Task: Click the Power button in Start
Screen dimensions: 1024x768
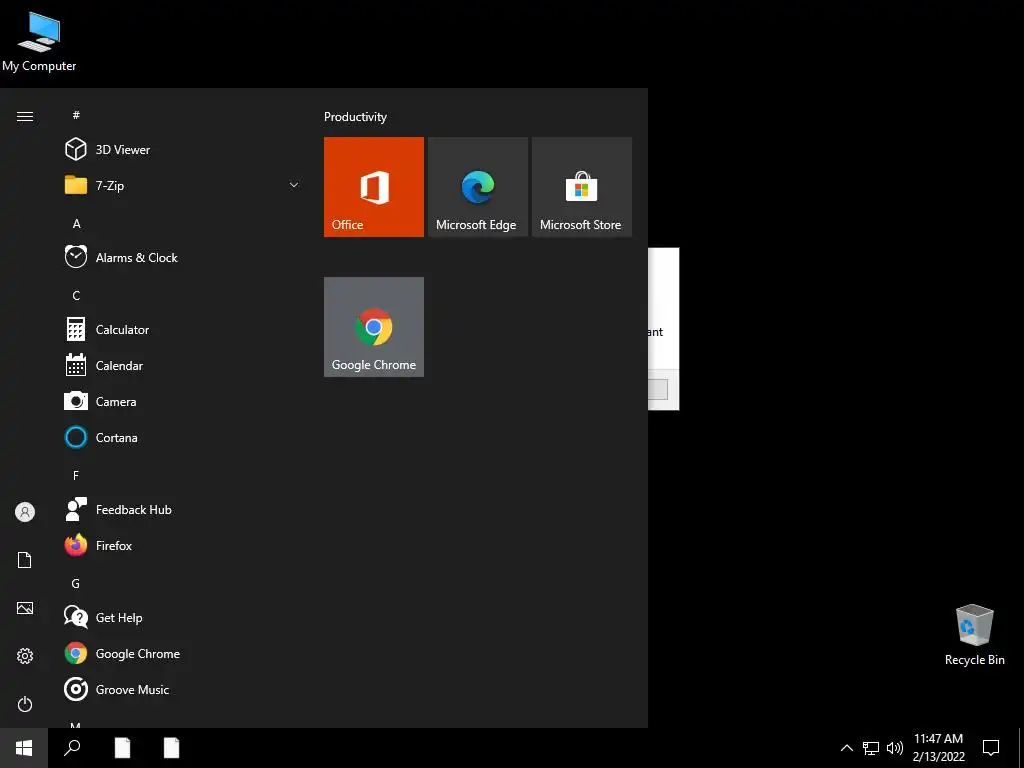Action: click(25, 704)
